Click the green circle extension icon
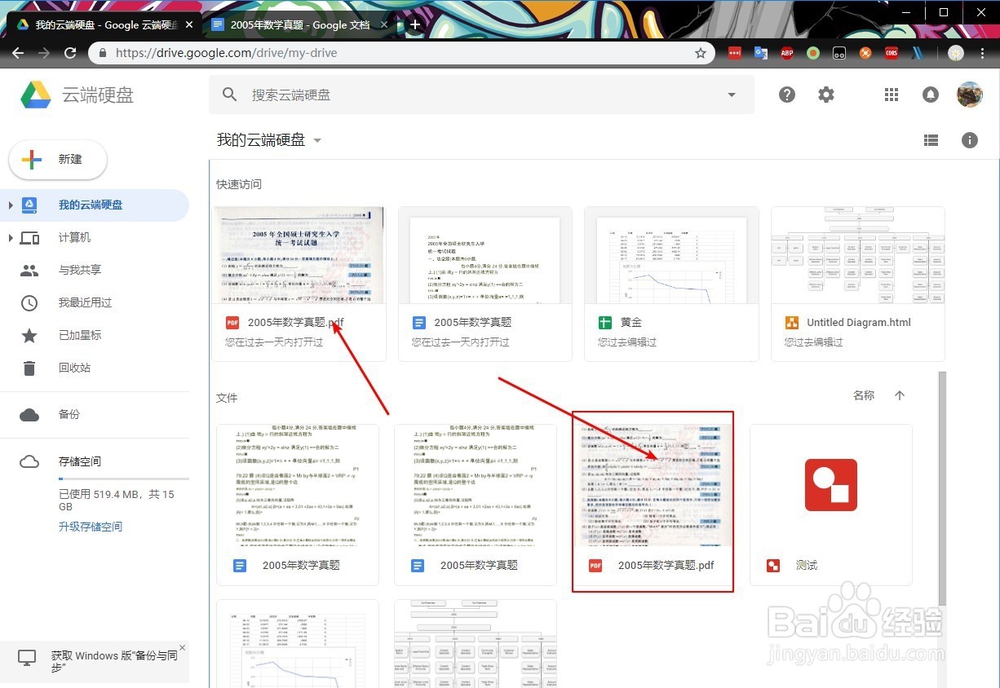The width and height of the screenshot is (1000, 688). coord(813,53)
